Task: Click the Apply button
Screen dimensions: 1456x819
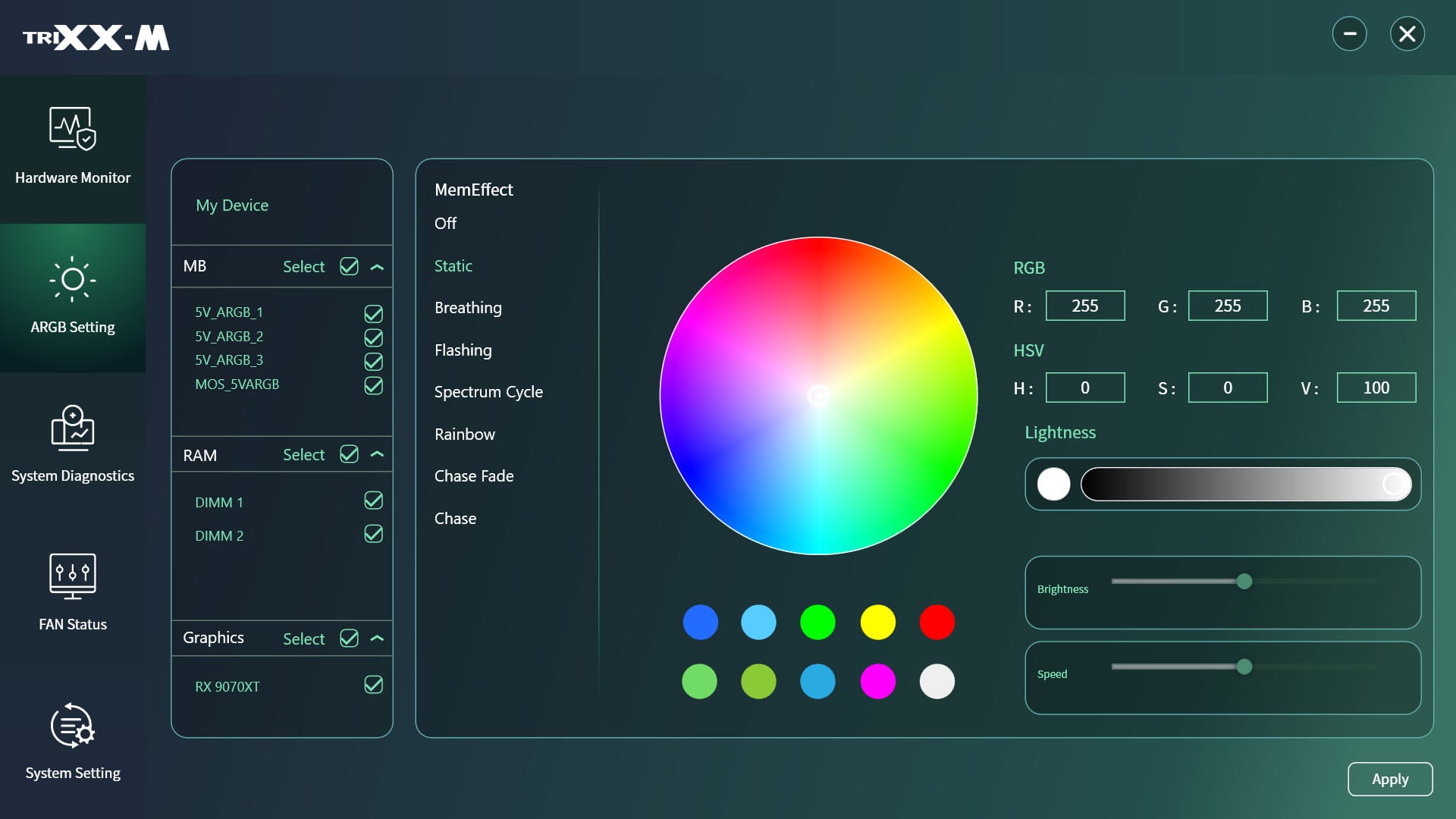Action: (x=1390, y=779)
